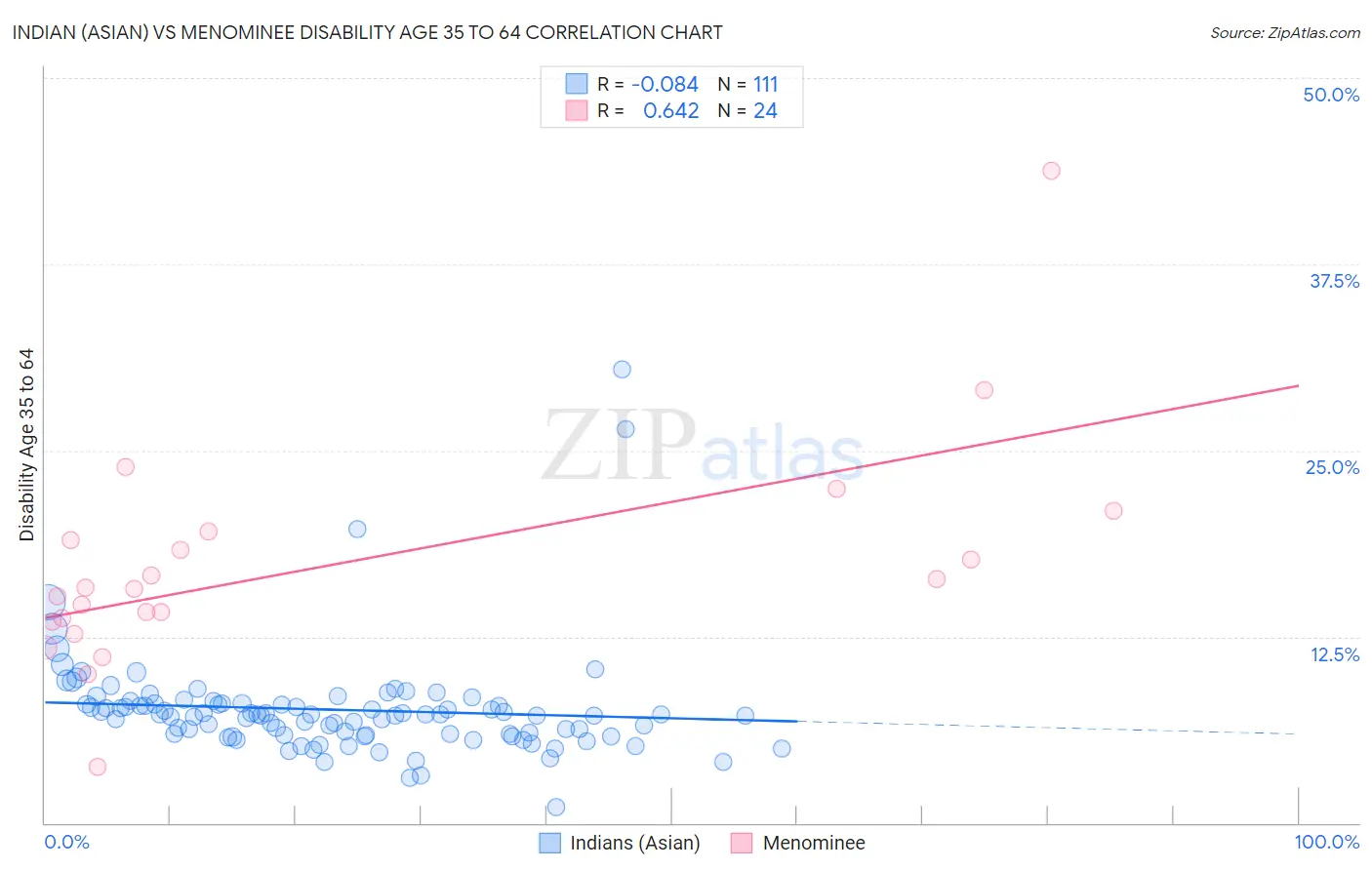Click the pink swatch beside R = 0.642
This screenshot has height=870, width=1372.
point(577,110)
